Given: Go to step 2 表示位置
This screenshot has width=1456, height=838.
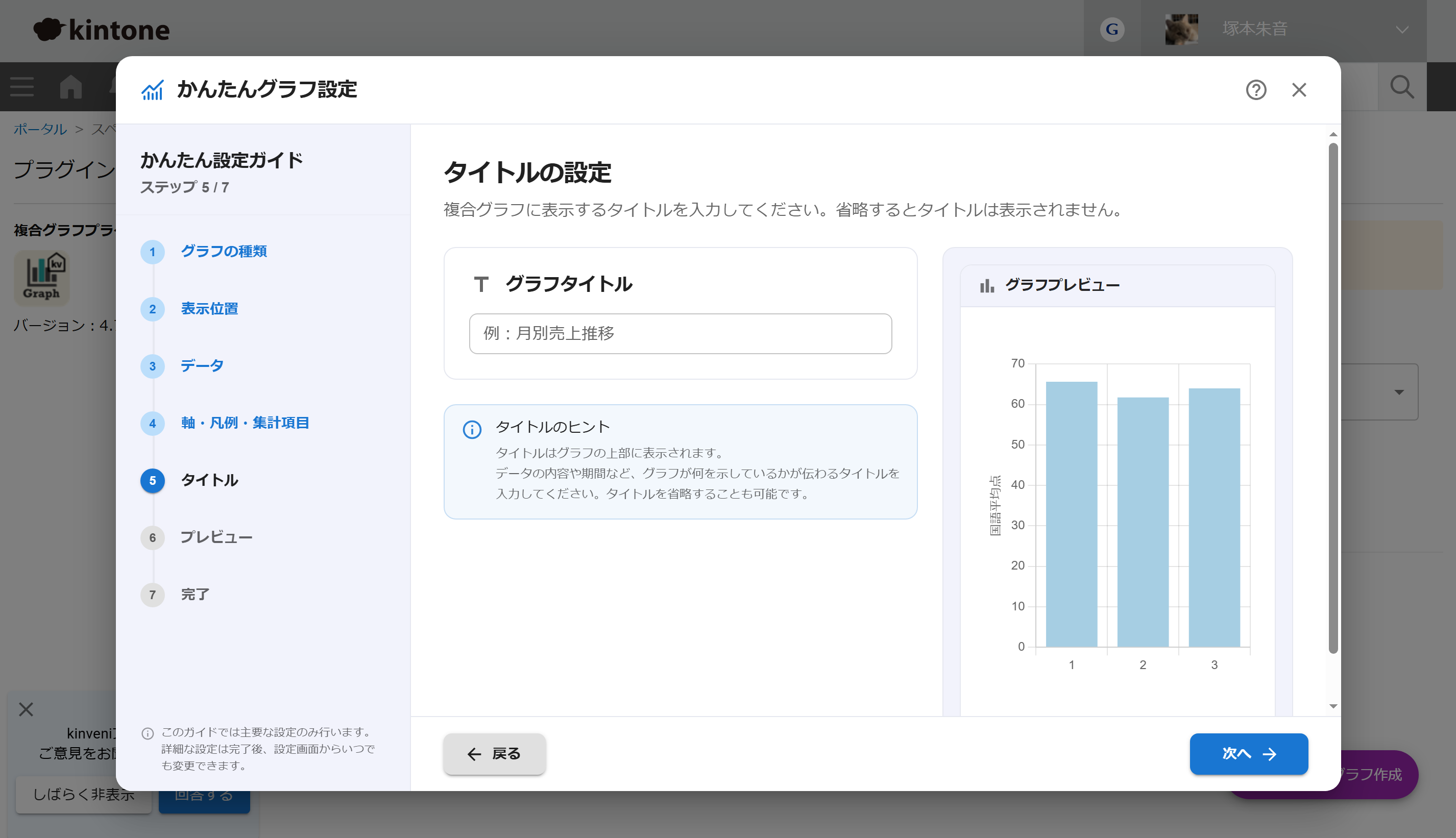Looking at the screenshot, I should 209,309.
